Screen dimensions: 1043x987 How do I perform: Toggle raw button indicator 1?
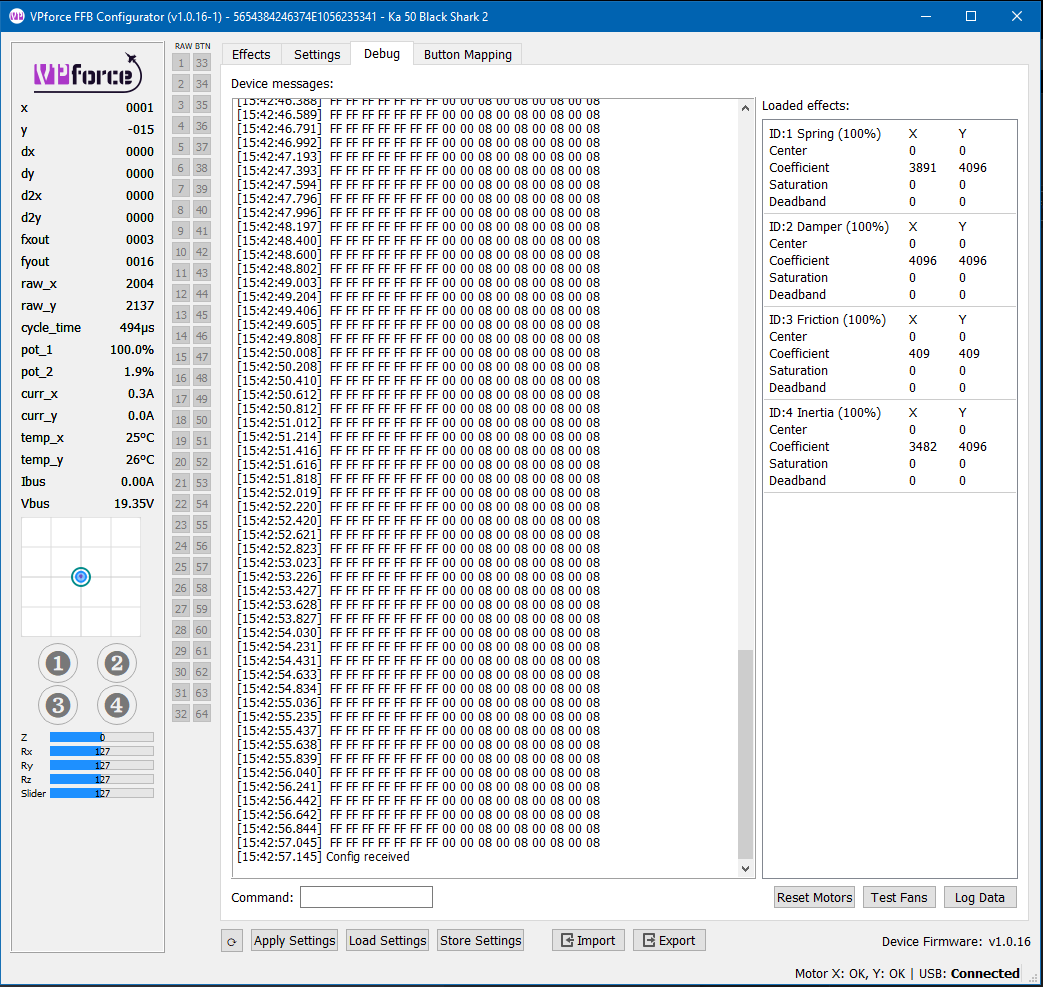(181, 63)
